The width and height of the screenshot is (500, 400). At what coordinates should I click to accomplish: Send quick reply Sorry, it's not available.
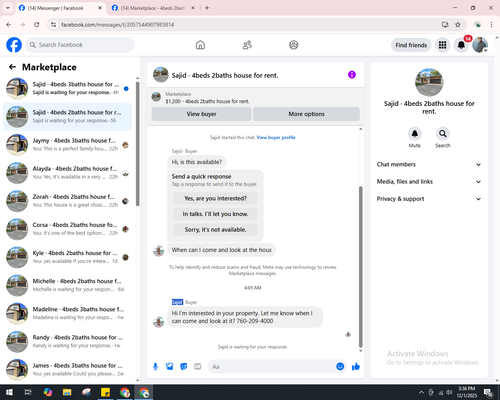215,230
